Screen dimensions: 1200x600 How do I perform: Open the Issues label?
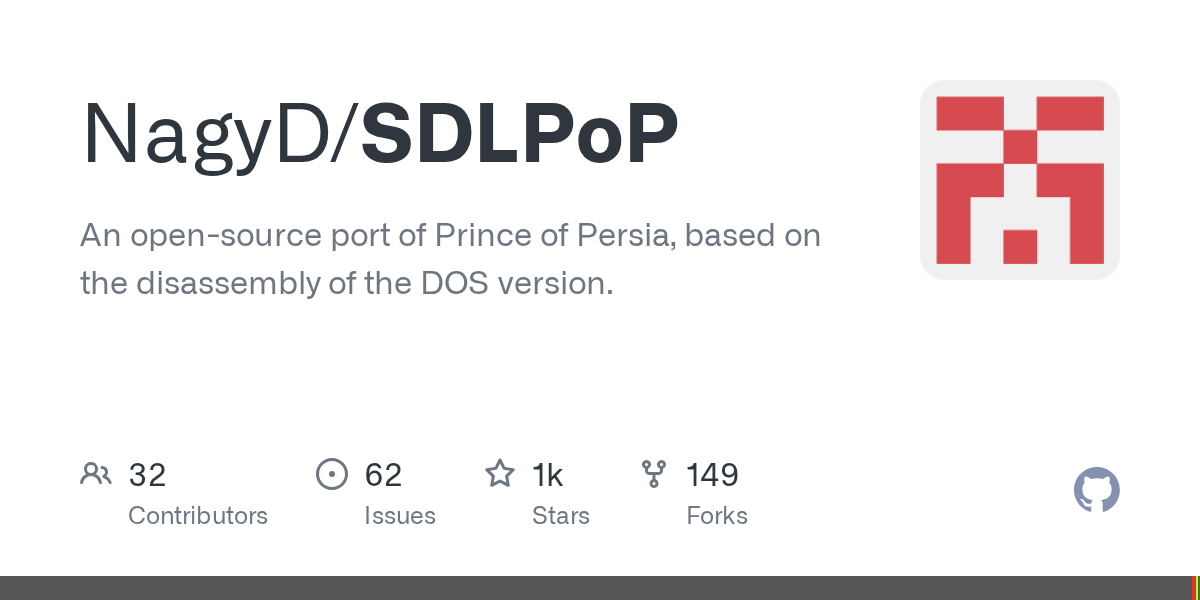pyautogui.click(x=400, y=516)
